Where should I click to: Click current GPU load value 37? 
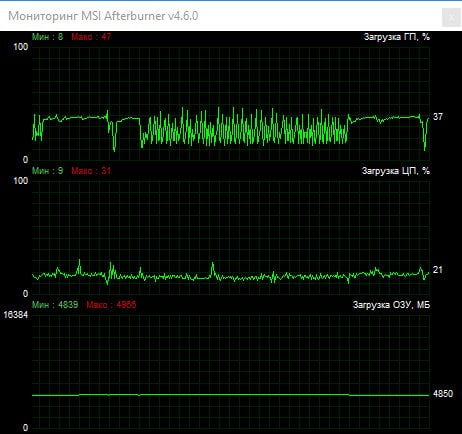[438, 117]
